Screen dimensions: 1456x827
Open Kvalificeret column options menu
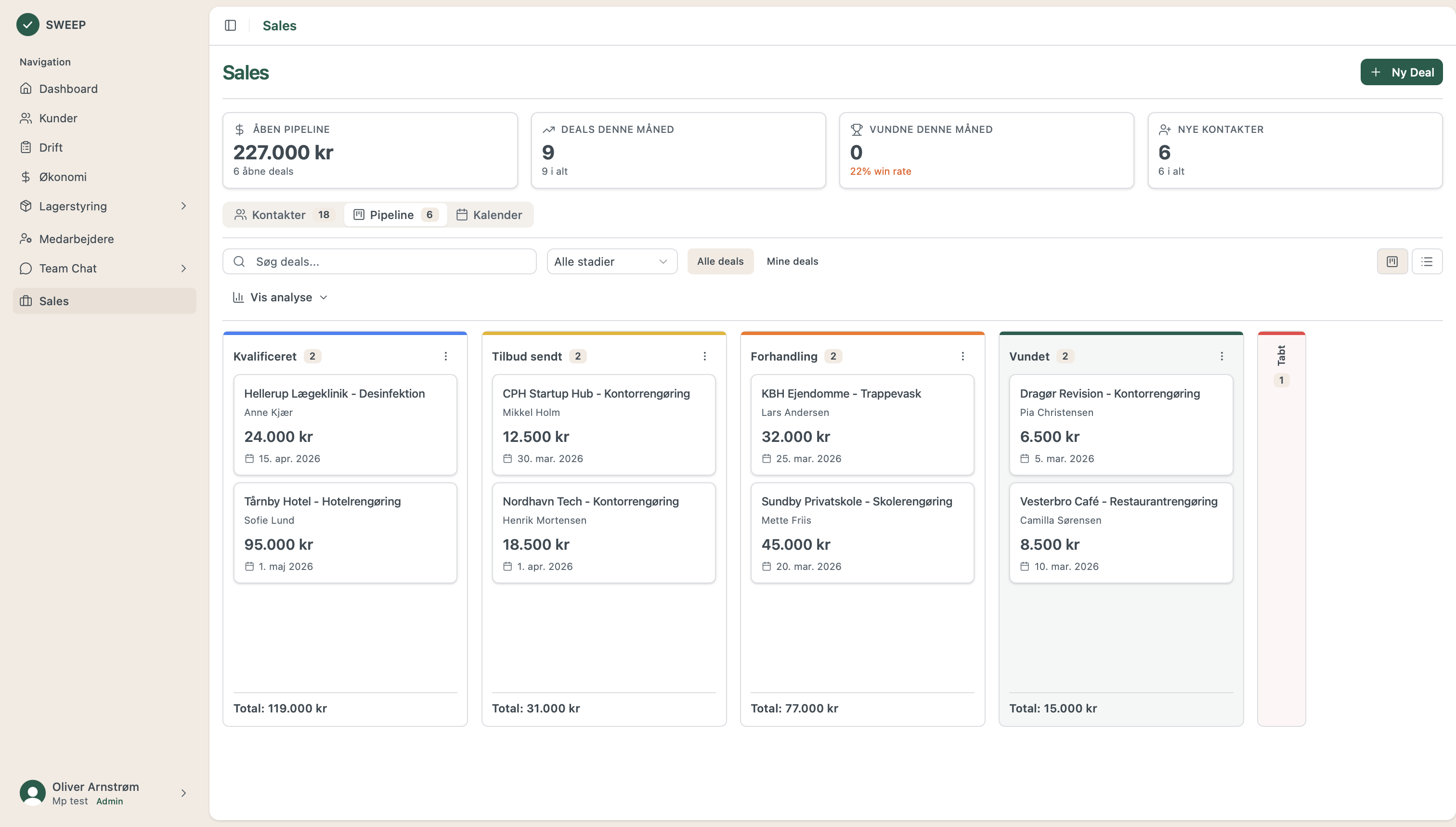[x=446, y=356]
